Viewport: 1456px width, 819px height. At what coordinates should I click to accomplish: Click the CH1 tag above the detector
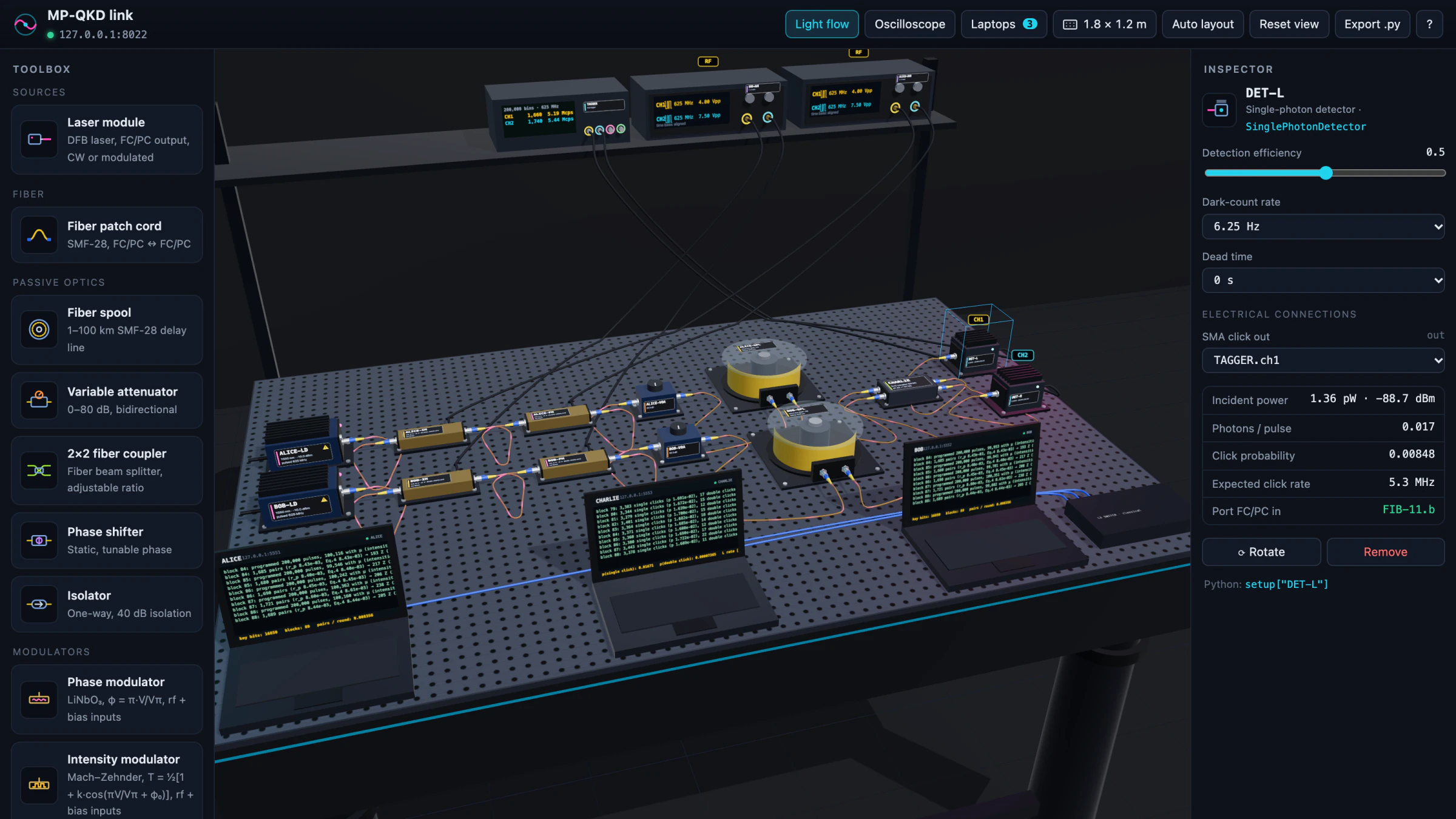click(x=978, y=319)
